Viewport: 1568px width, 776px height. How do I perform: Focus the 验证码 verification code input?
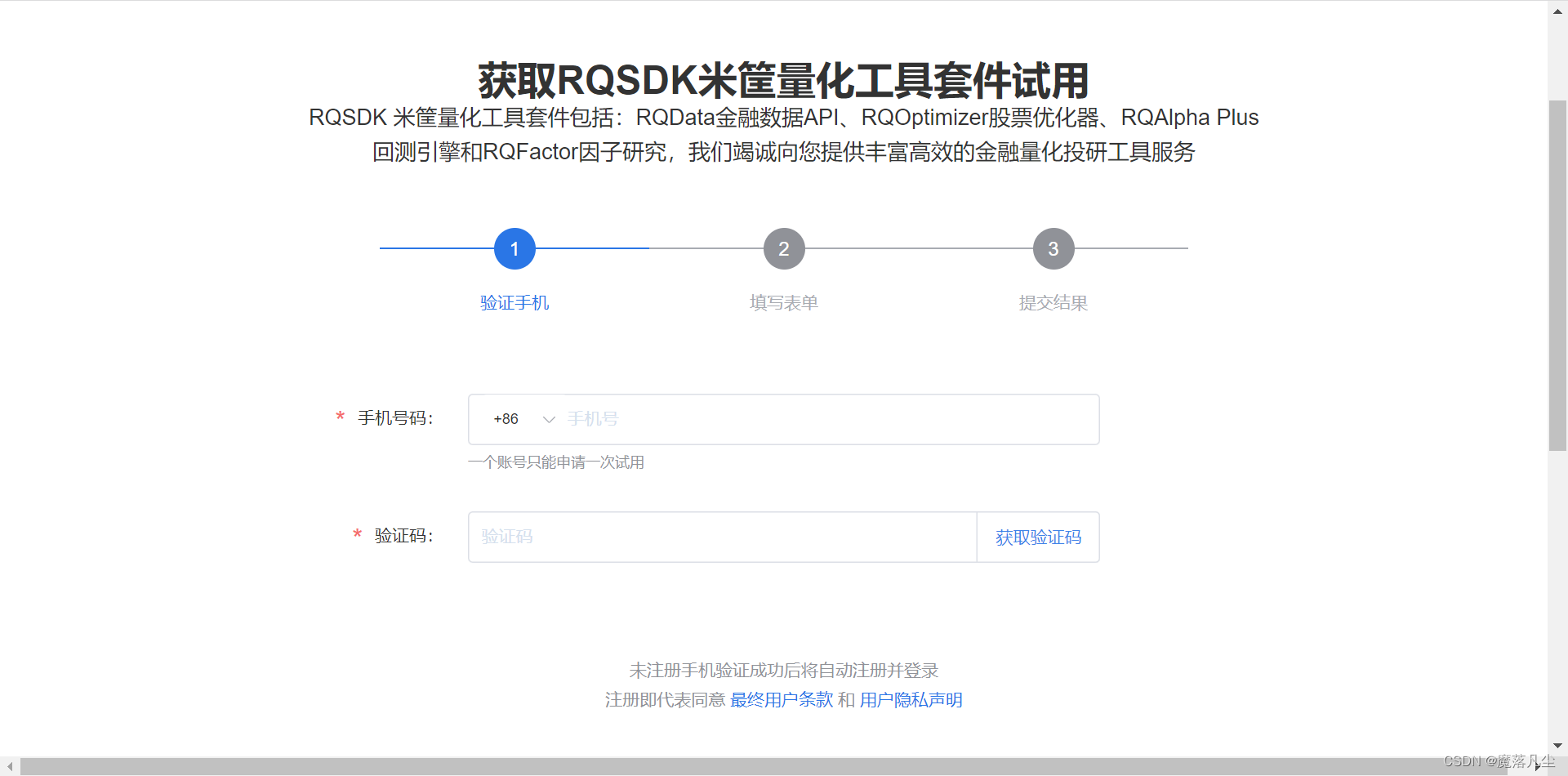pyautogui.click(x=723, y=537)
